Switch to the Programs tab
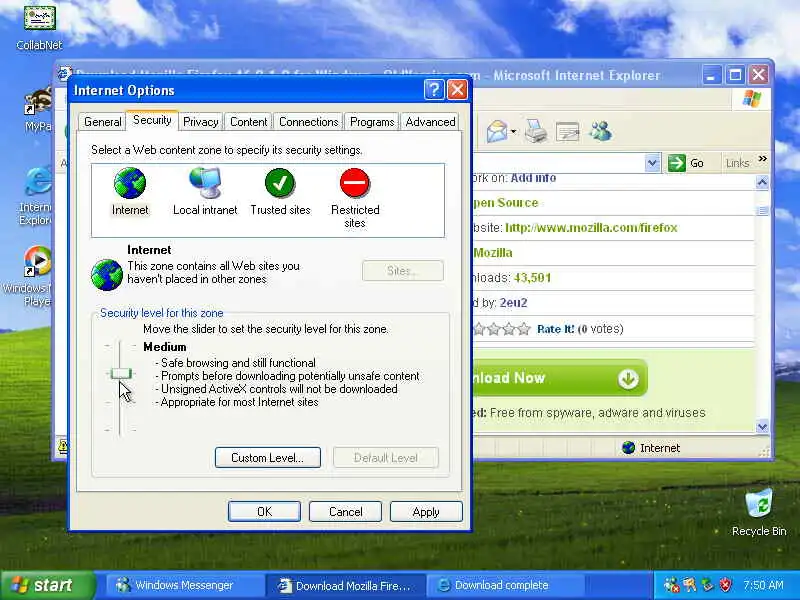This screenshot has width=800, height=600. (372, 122)
